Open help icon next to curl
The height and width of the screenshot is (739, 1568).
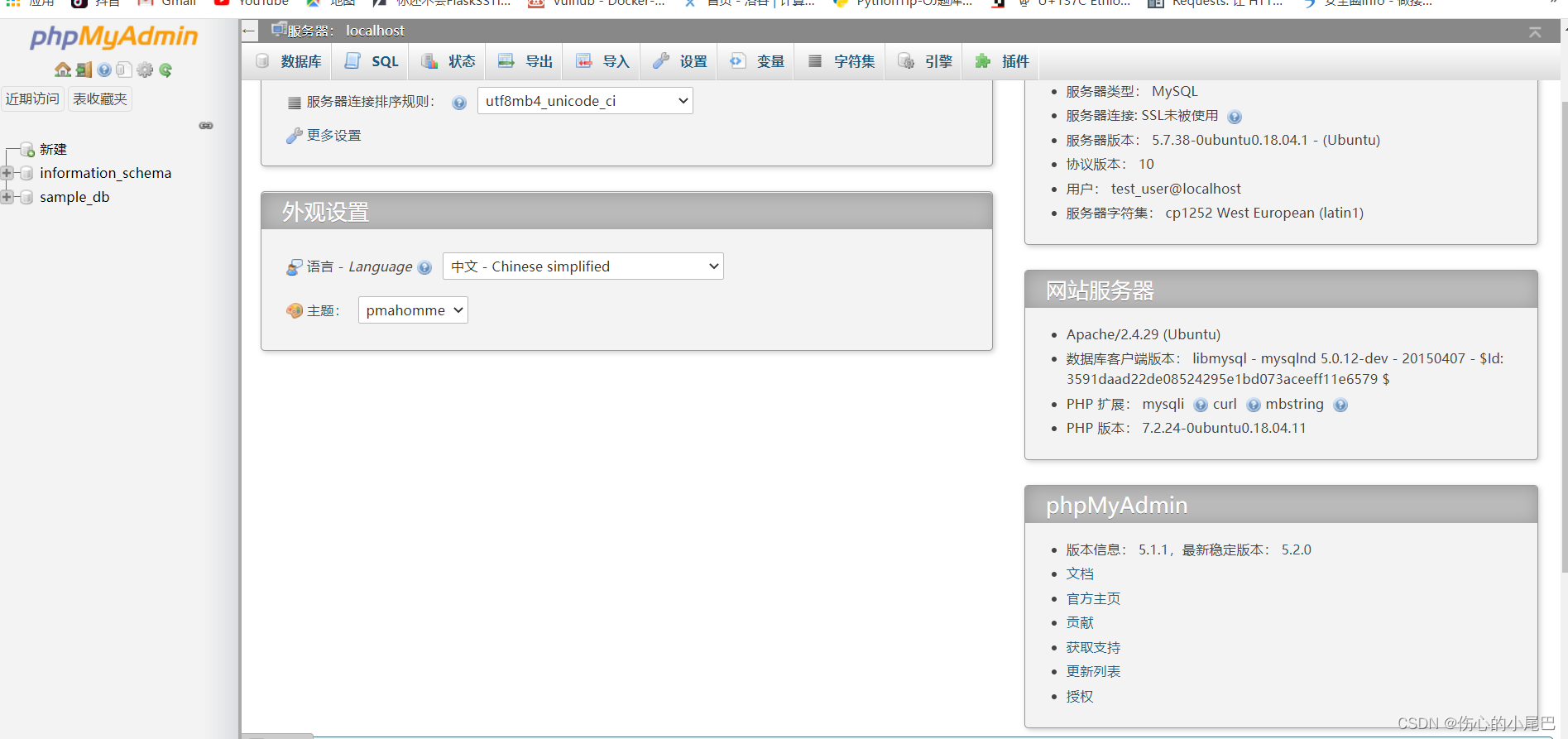coord(1254,405)
